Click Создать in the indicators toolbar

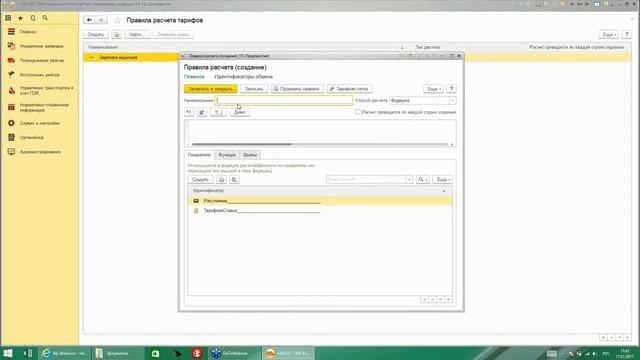(200, 180)
